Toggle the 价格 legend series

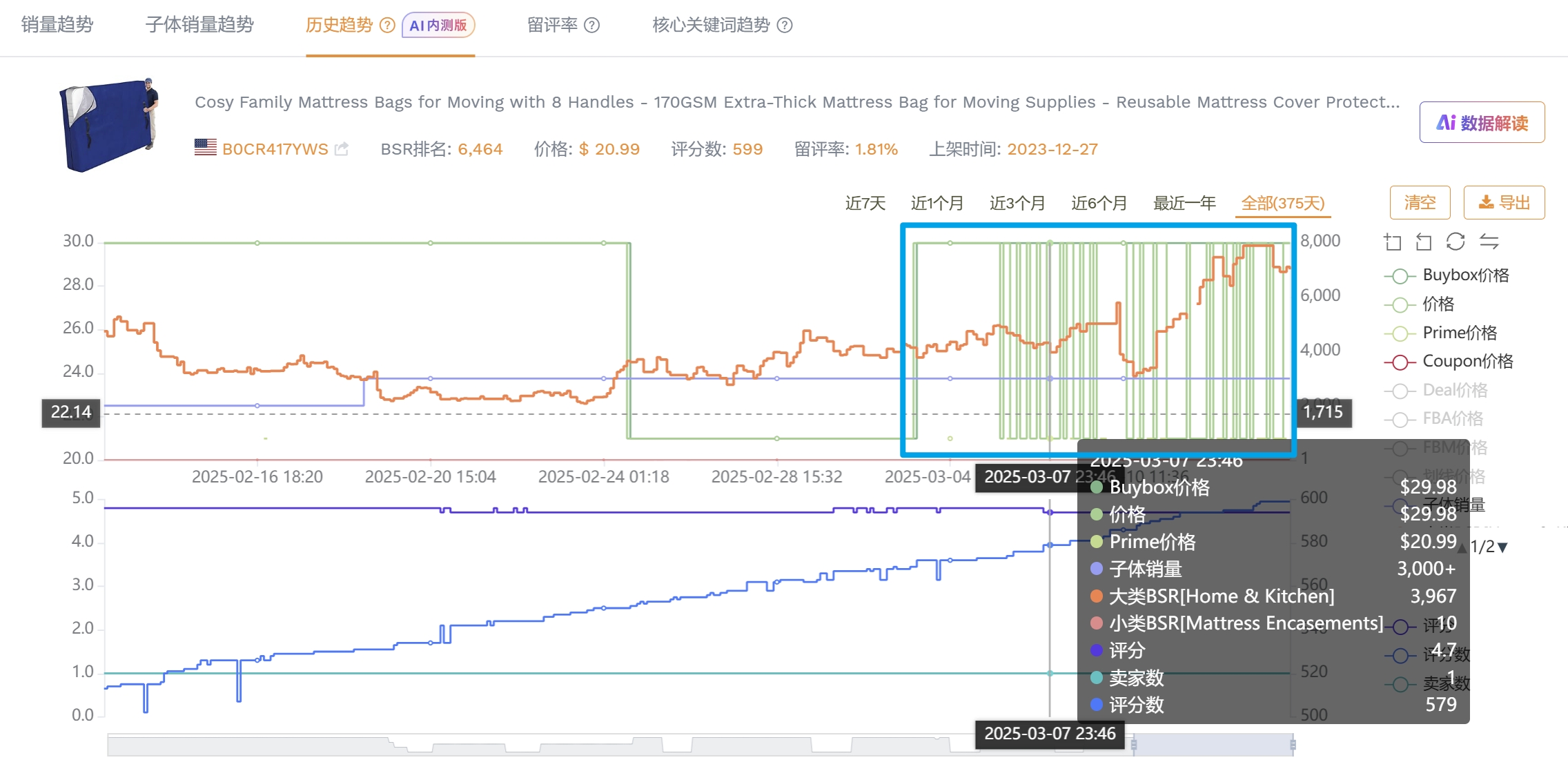point(1420,304)
